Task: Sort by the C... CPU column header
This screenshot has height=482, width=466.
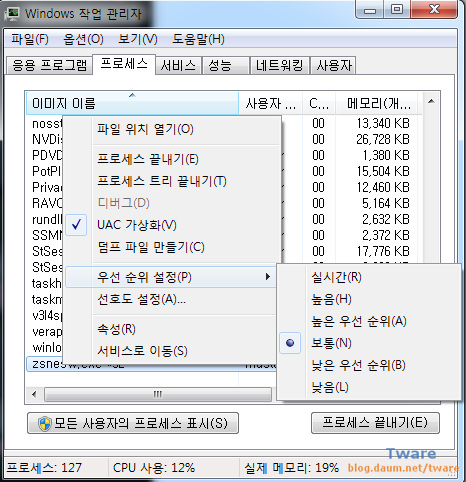Action: 319,103
